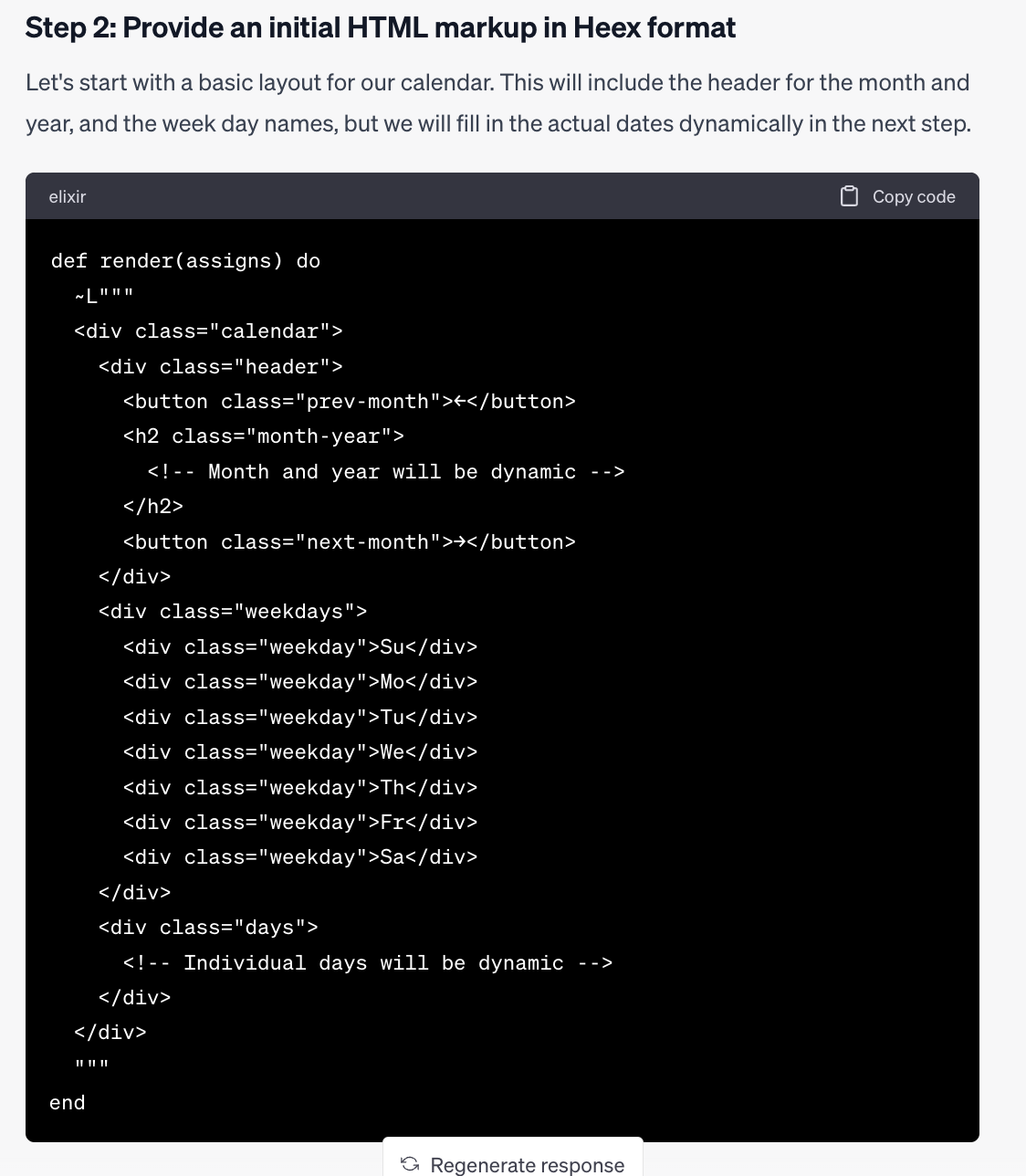This screenshot has height=1176, width=1026.
Task: Click the days div class line
Action: click(x=208, y=927)
